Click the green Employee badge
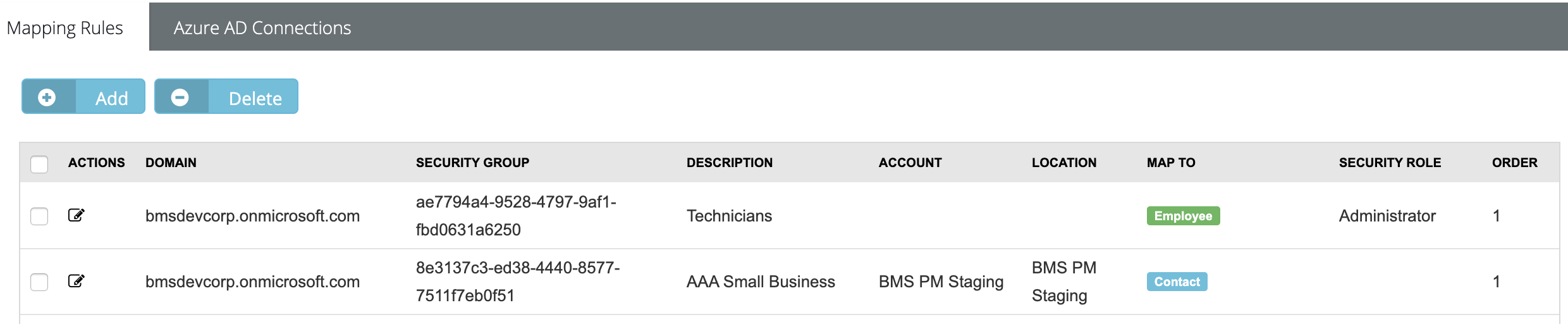This screenshot has height=324, width=1568. pyautogui.click(x=1183, y=216)
